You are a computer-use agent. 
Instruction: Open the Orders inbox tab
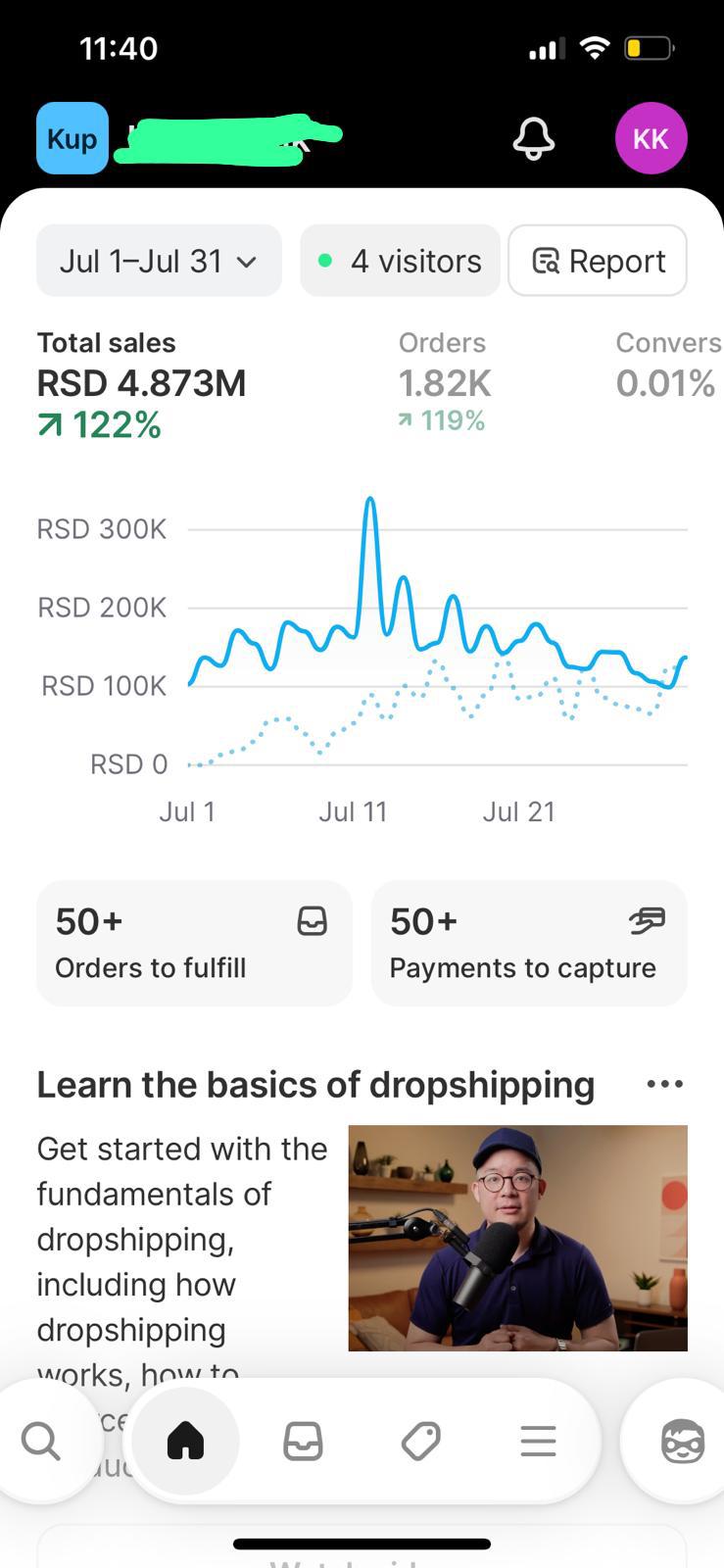(303, 1442)
